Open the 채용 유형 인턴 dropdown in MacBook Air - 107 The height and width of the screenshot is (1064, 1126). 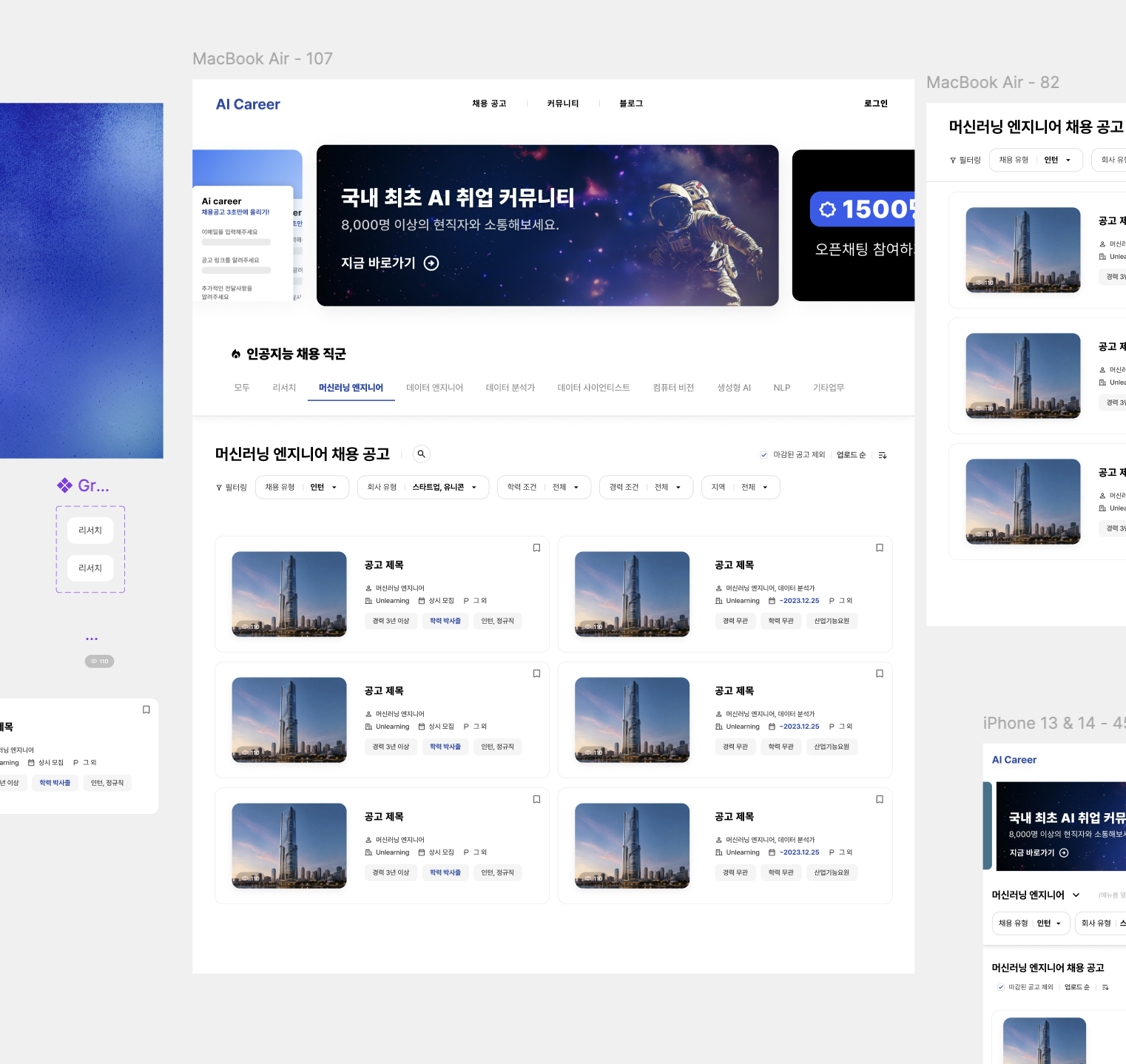(302, 488)
